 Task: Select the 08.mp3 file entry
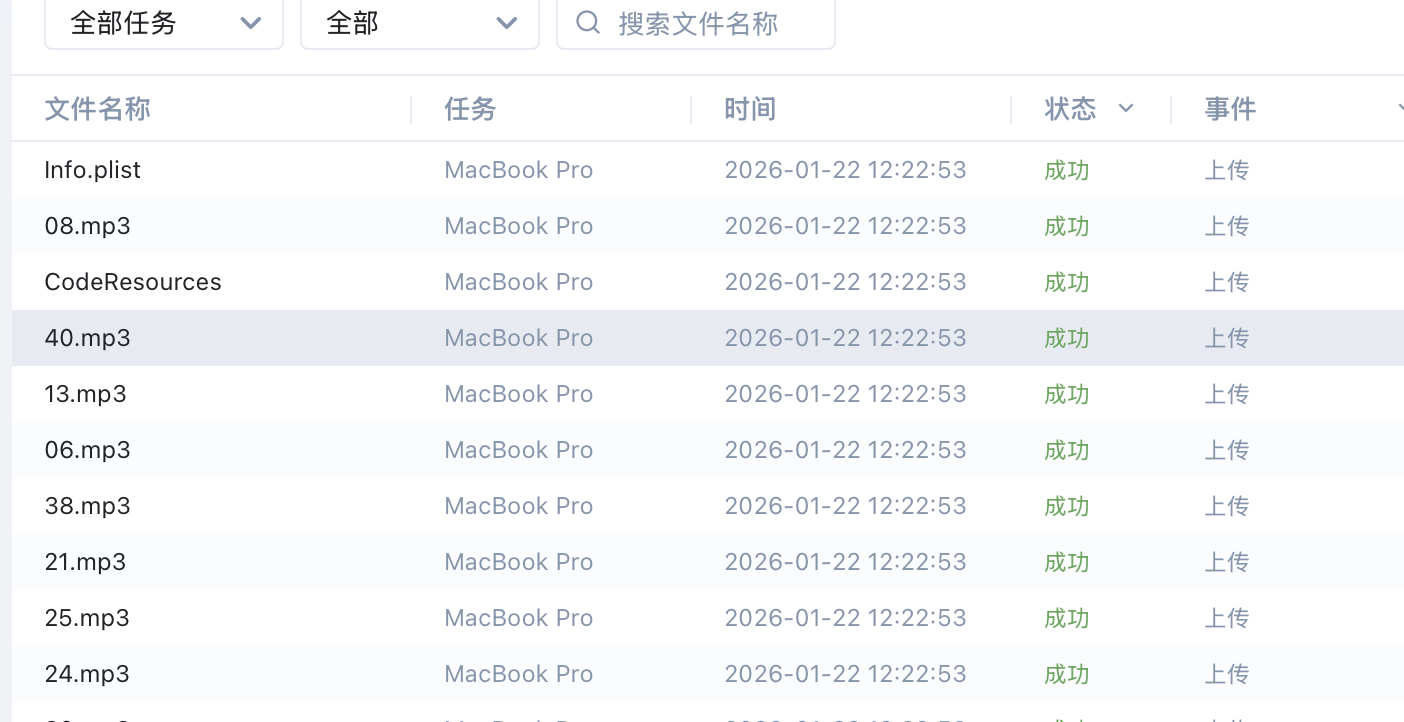point(88,226)
